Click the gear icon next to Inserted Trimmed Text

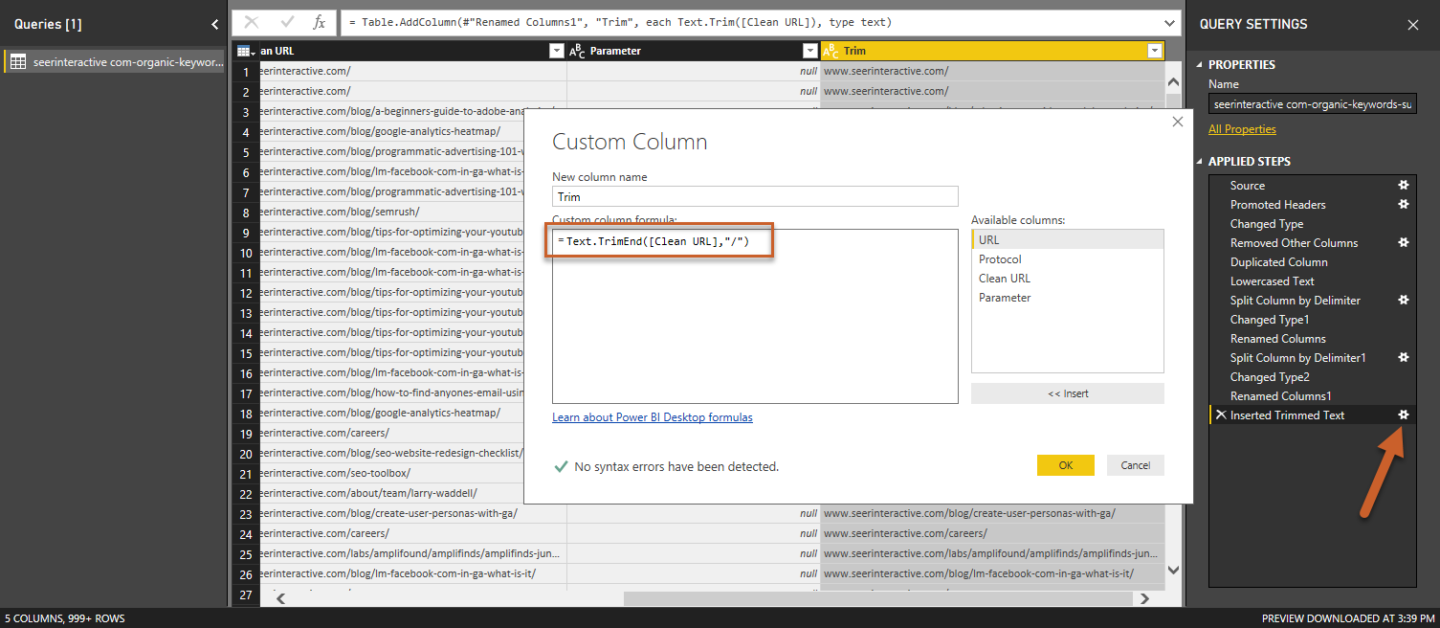pos(1403,415)
